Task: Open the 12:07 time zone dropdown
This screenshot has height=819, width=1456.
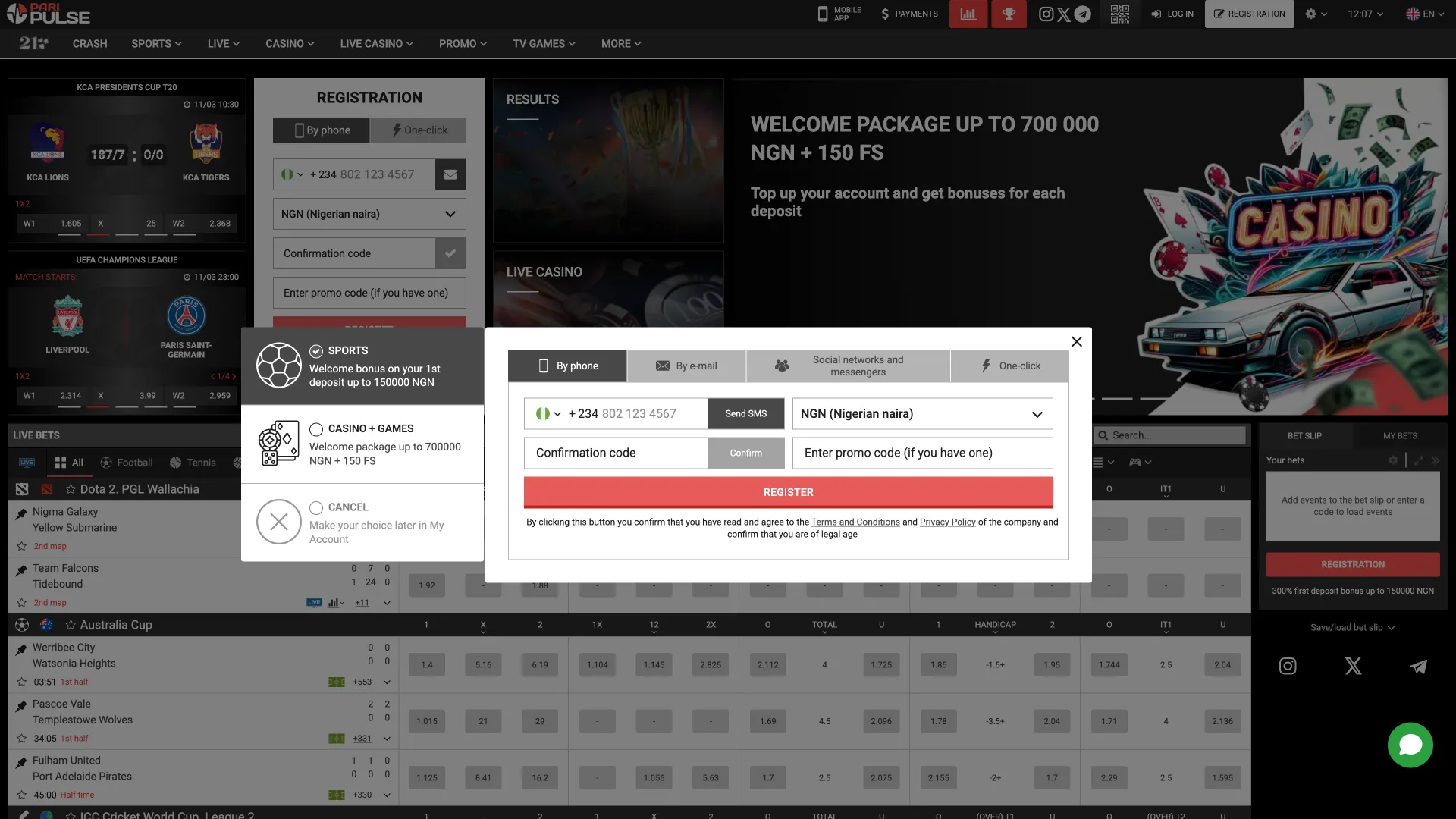Action: pyautogui.click(x=1366, y=14)
